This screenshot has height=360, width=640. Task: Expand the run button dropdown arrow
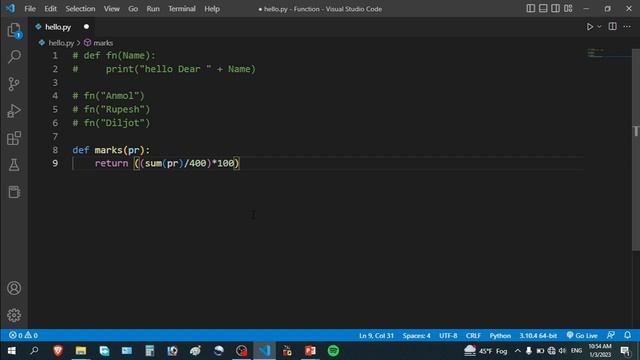599,27
